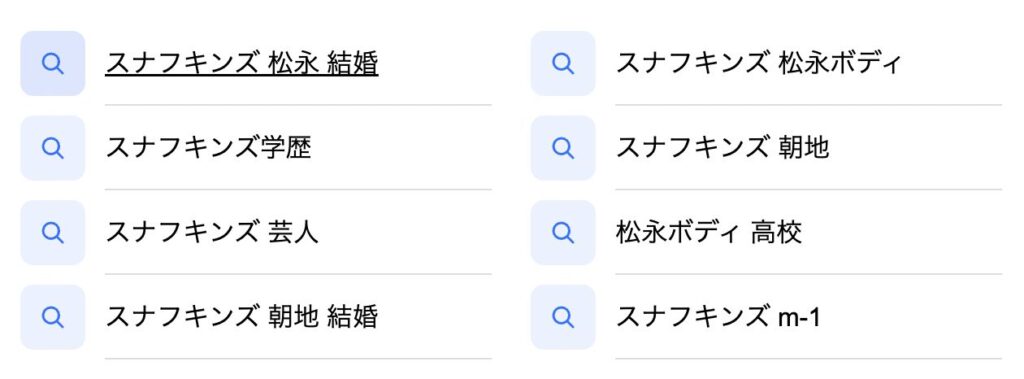Select the スナフキンズ 松永ボディ suggestion

tap(758, 63)
